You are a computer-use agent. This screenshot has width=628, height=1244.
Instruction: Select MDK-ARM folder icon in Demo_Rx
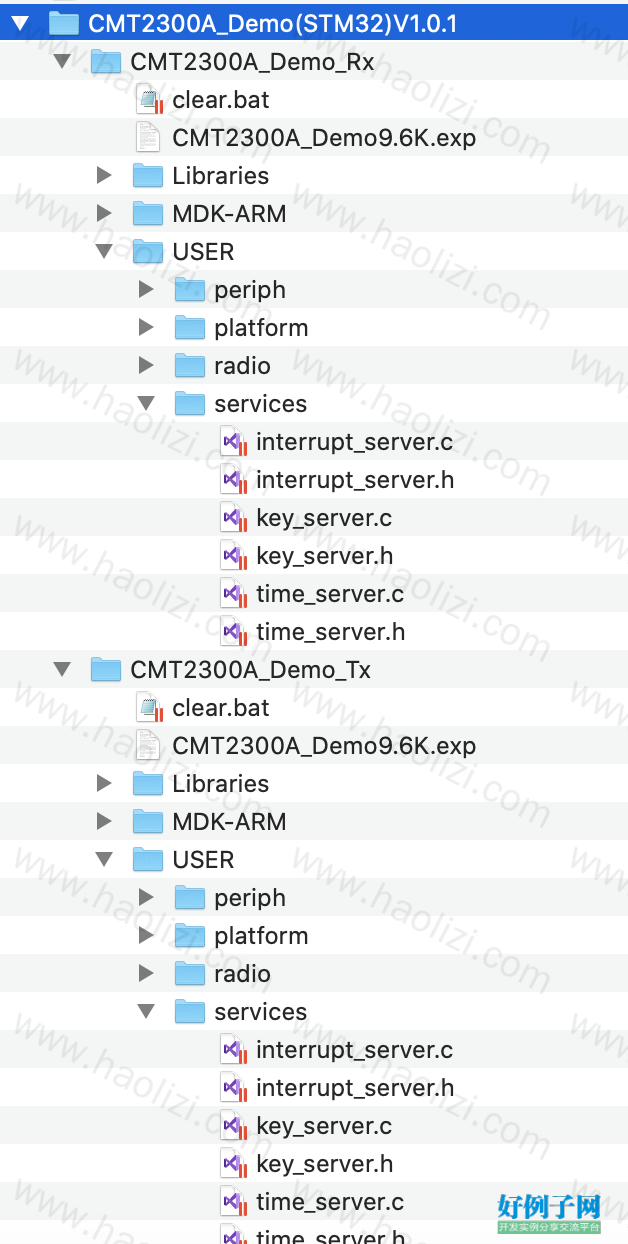(148, 214)
